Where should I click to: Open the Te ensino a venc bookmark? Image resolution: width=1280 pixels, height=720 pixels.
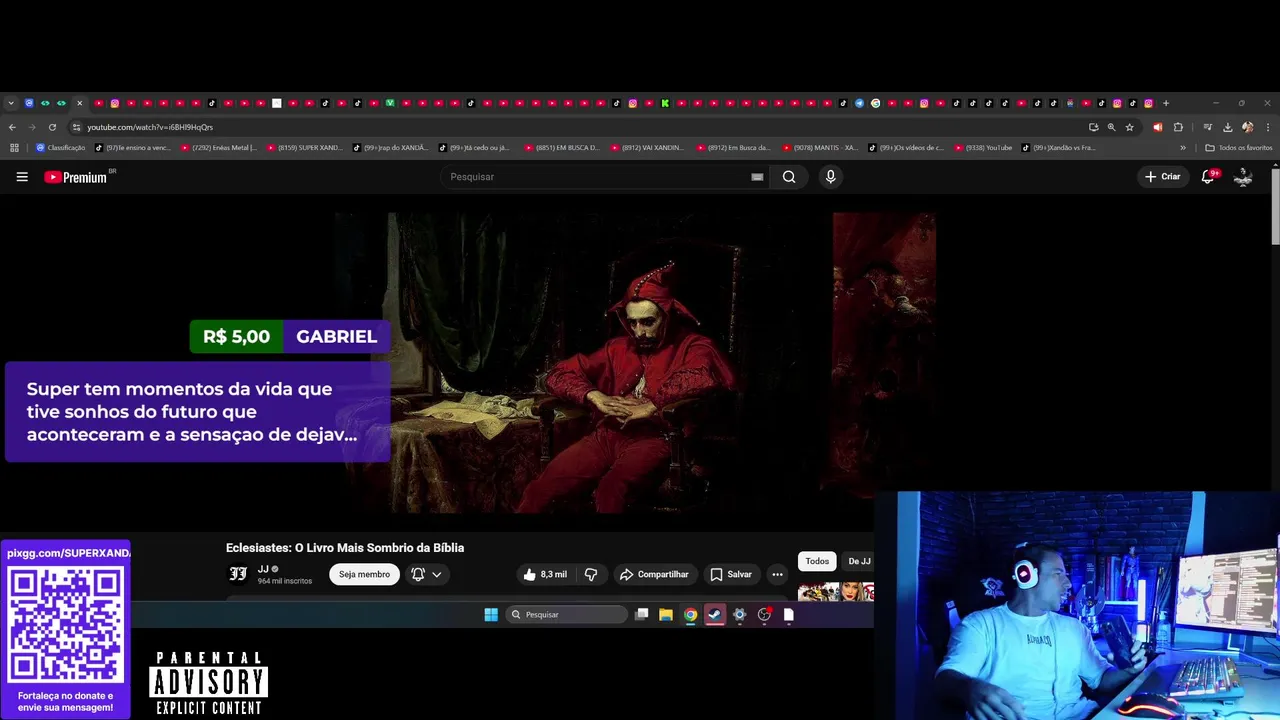coord(134,148)
